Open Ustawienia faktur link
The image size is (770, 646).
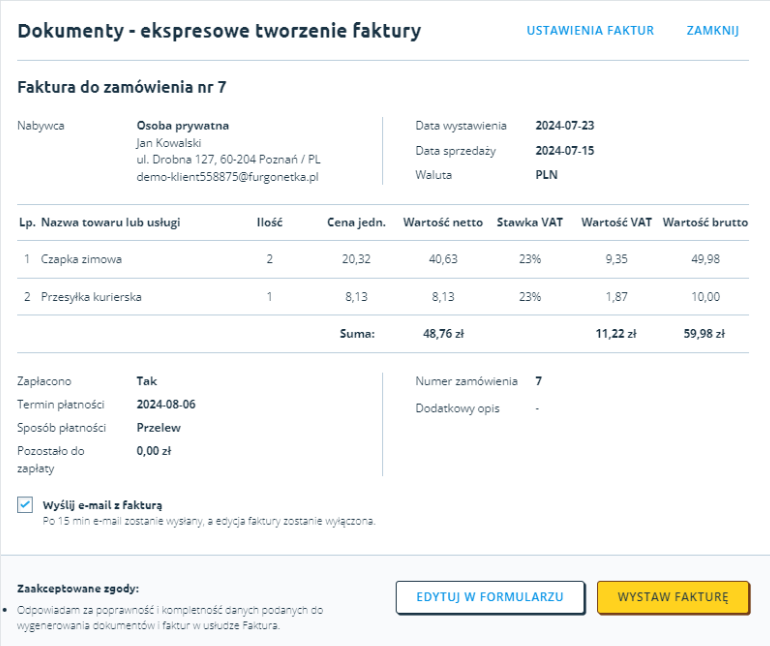(x=590, y=31)
